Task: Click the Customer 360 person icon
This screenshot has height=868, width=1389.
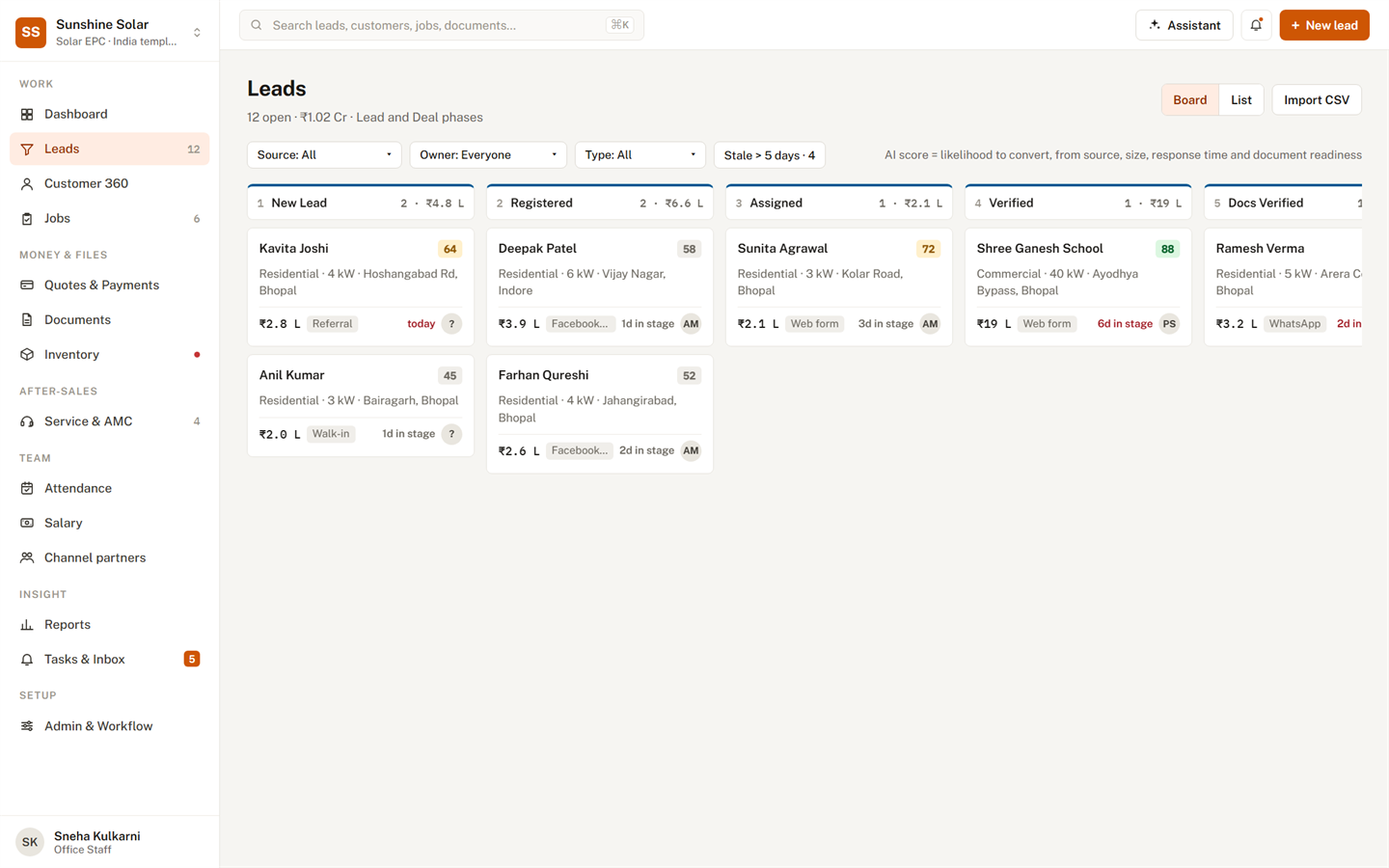Action: coord(27,183)
